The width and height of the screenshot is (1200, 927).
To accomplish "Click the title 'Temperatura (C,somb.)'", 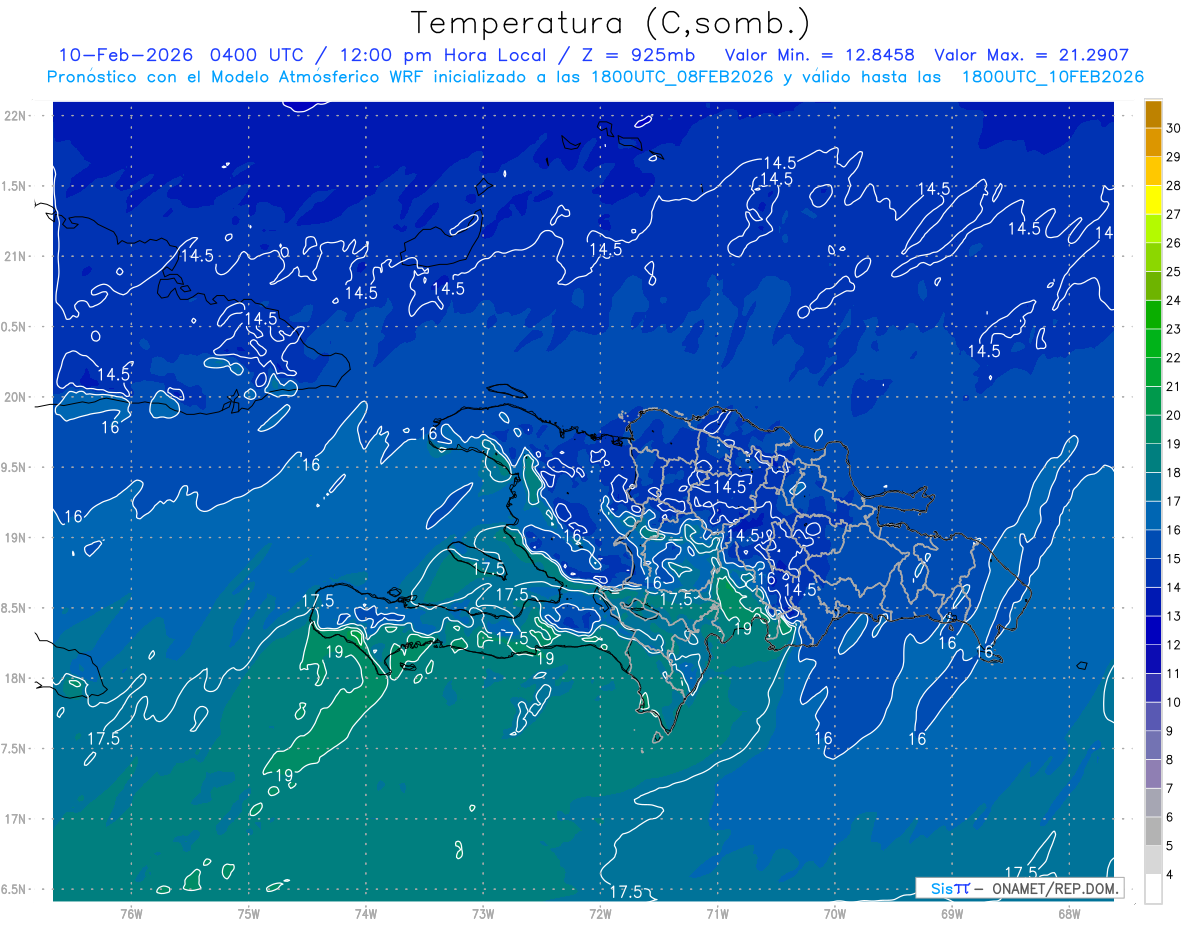I will pos(610,22).
